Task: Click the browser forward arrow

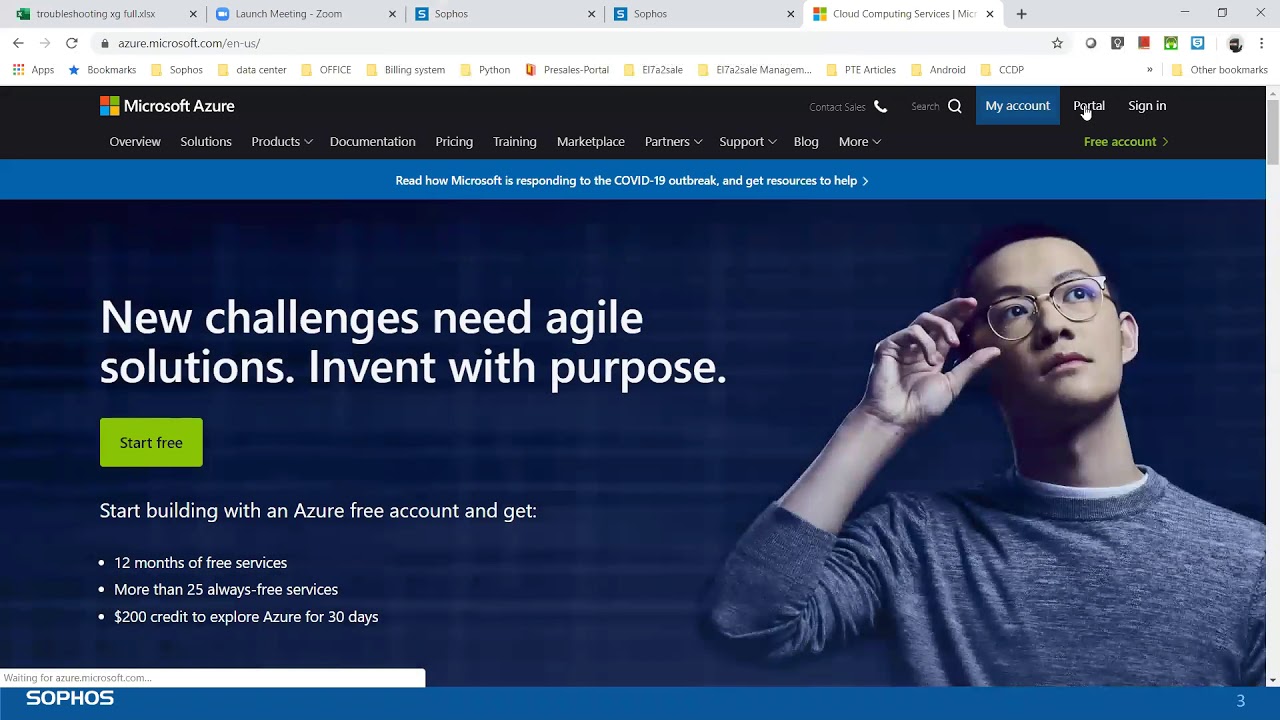Action: 45,43
